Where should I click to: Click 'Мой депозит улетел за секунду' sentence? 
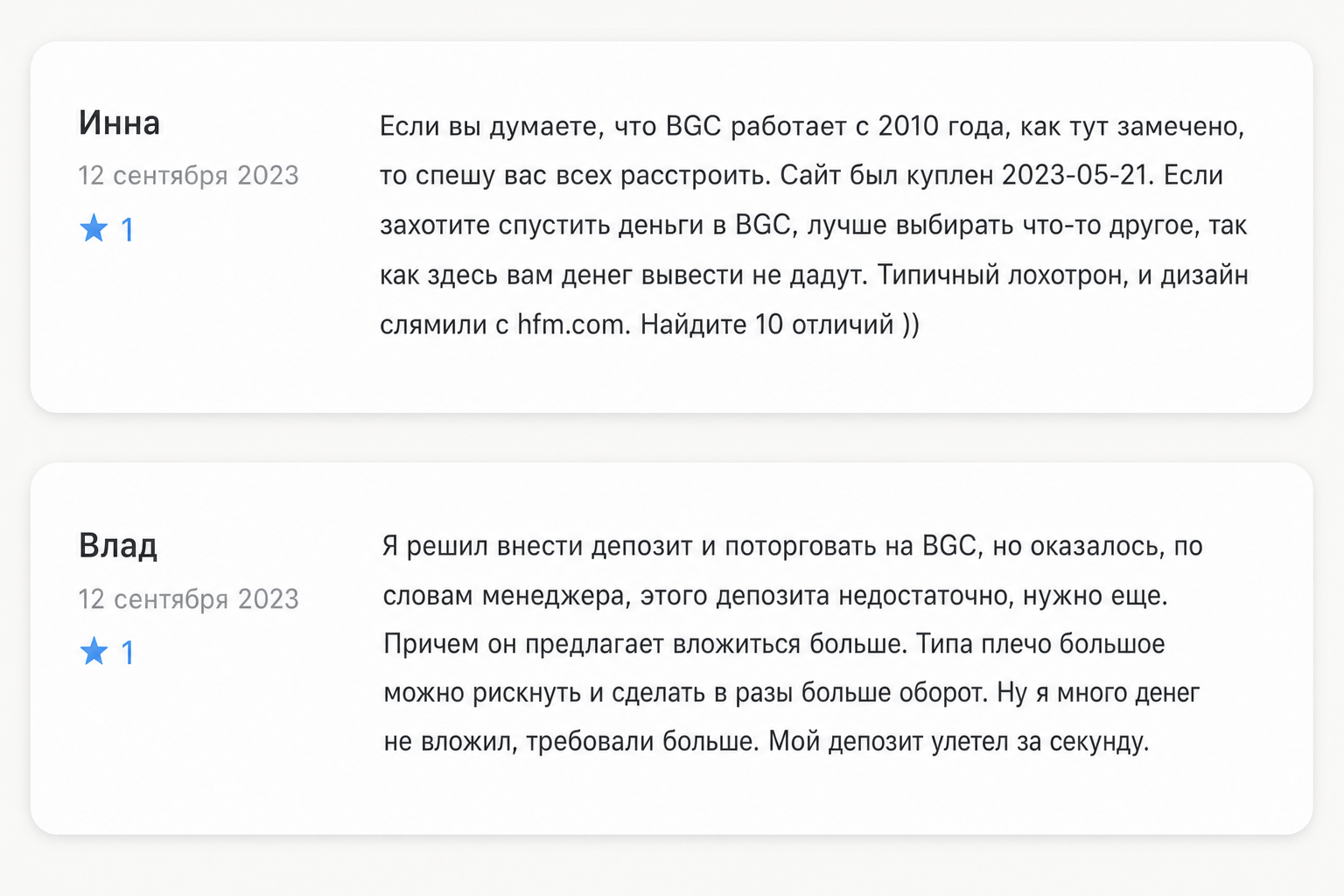pyautogui.click(x=959, y=742)
